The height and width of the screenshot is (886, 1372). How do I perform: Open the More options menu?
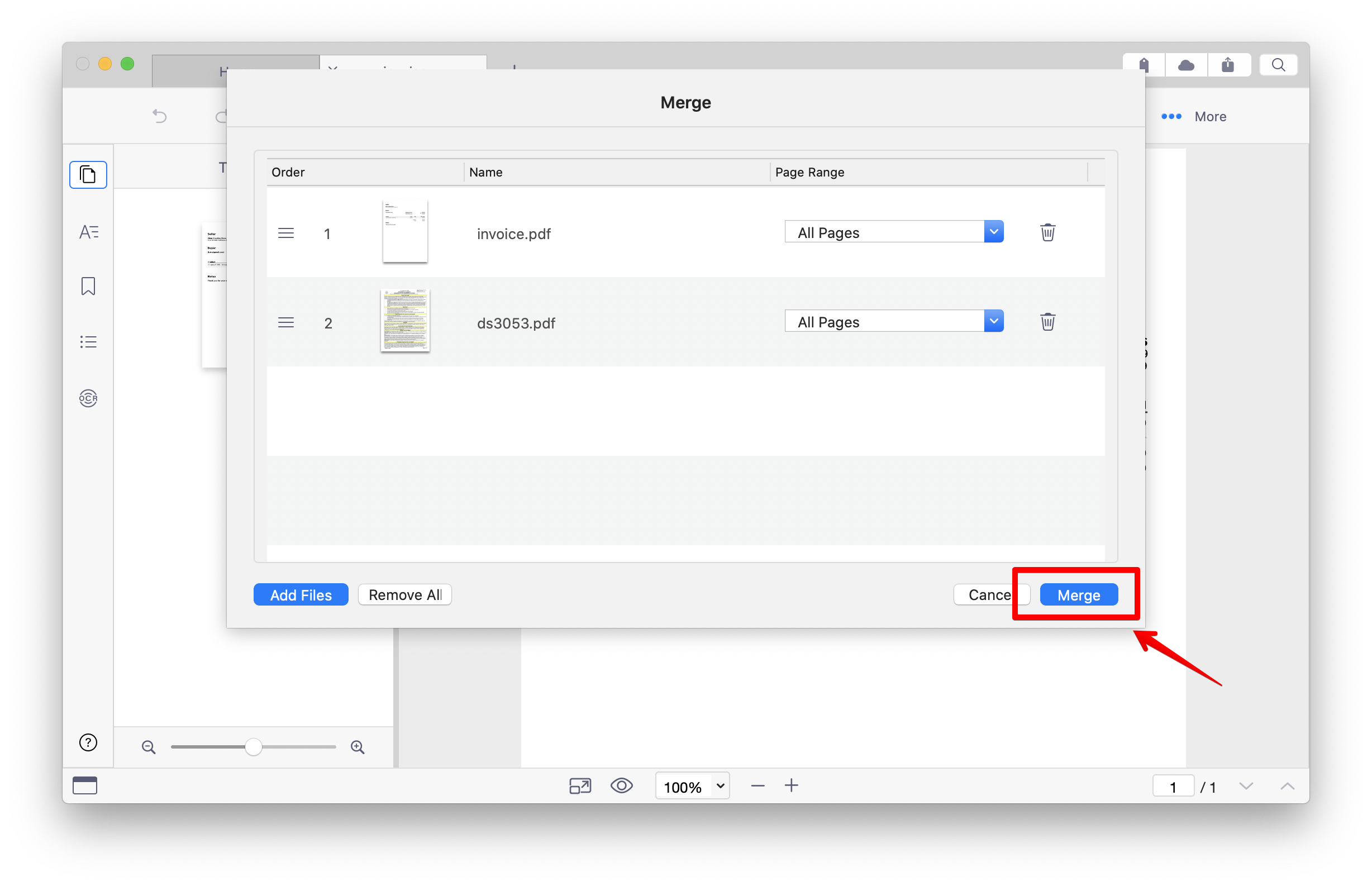[1193, 116]
